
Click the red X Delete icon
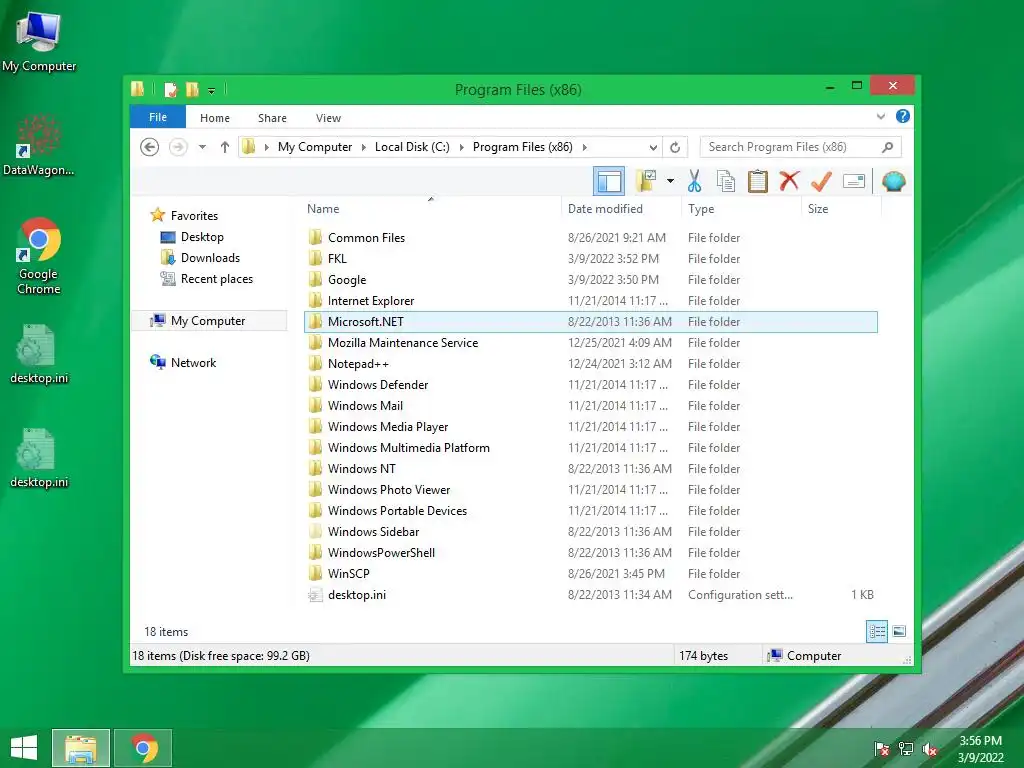(x=789, y=181)
